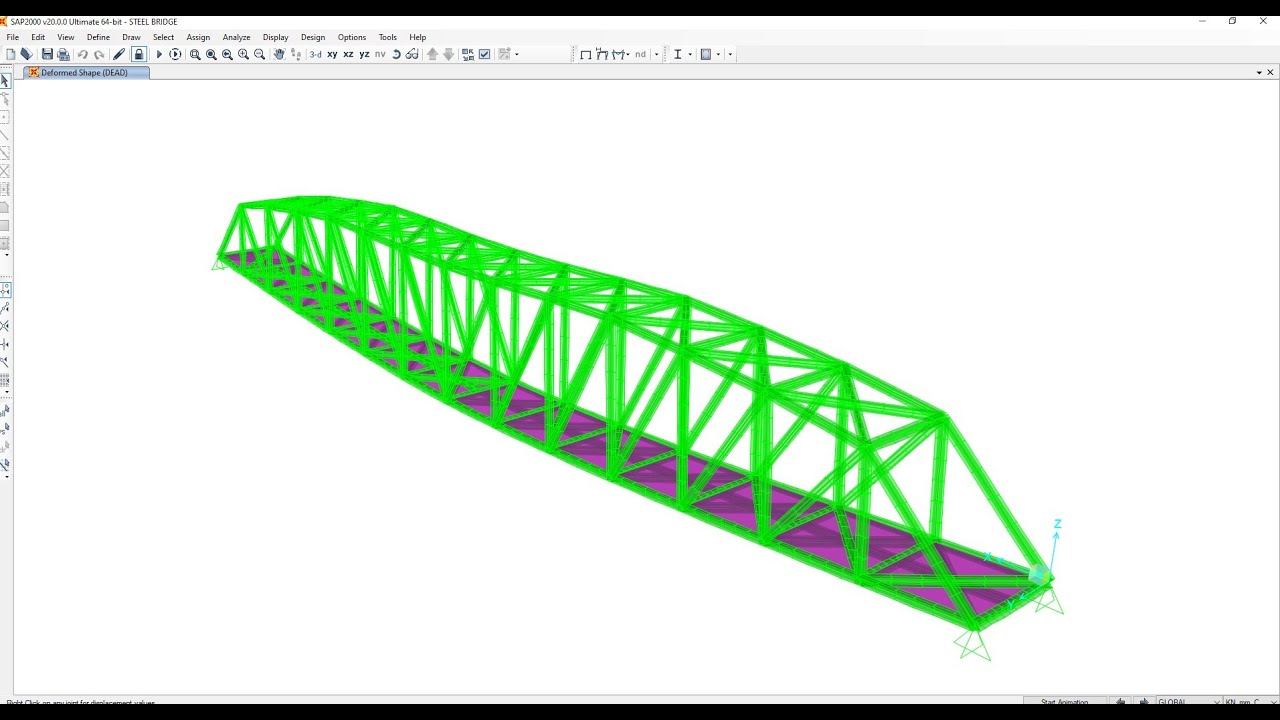This screenshot has height=720, width=1280.
Task: Expand dropdown next to Assign Group icon
Action: [516, 54]
